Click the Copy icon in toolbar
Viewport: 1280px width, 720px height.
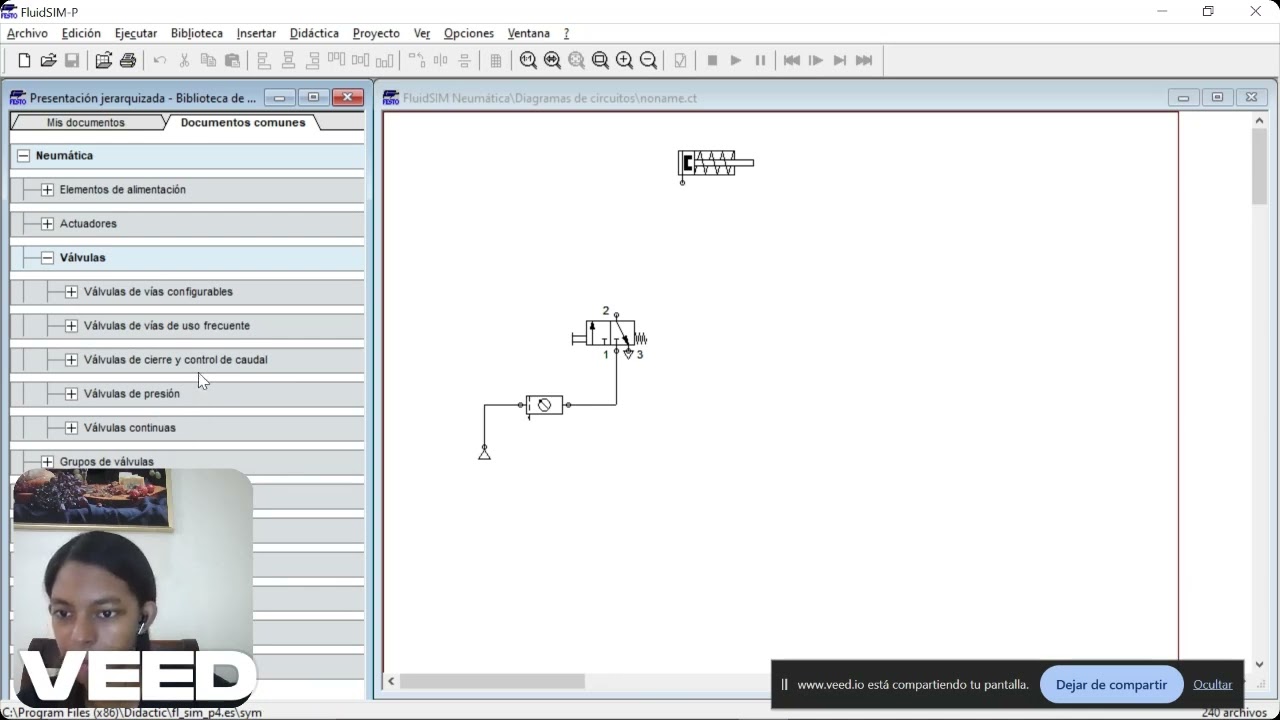pos(208,60)
